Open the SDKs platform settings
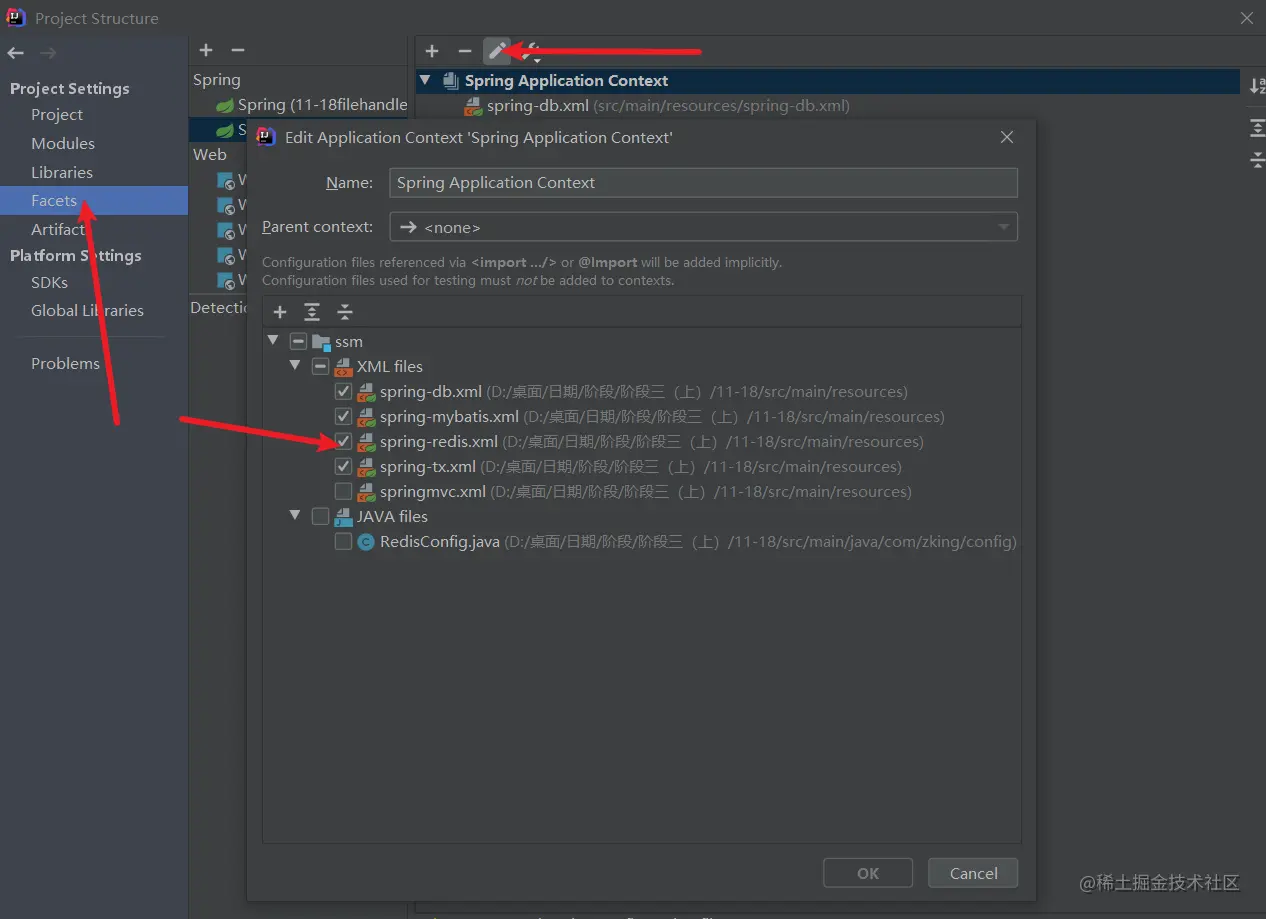 tap(49, 283)
